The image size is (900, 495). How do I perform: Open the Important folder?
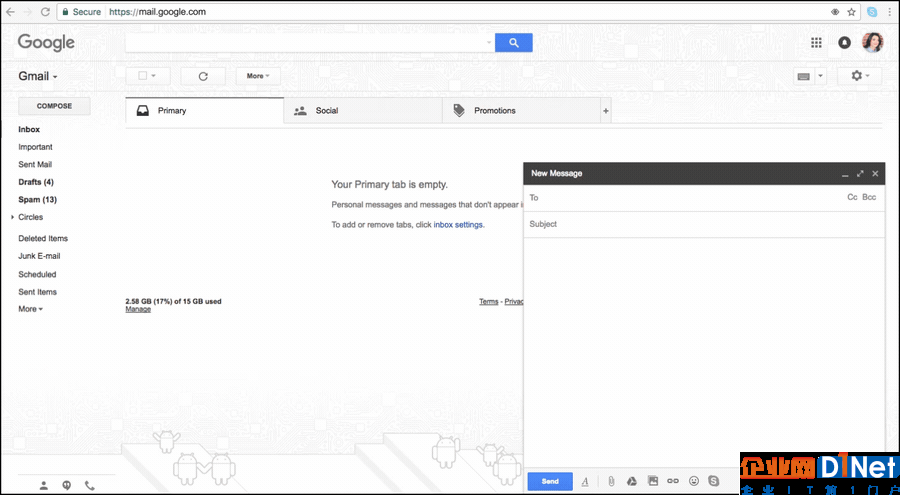pos(35,147)
